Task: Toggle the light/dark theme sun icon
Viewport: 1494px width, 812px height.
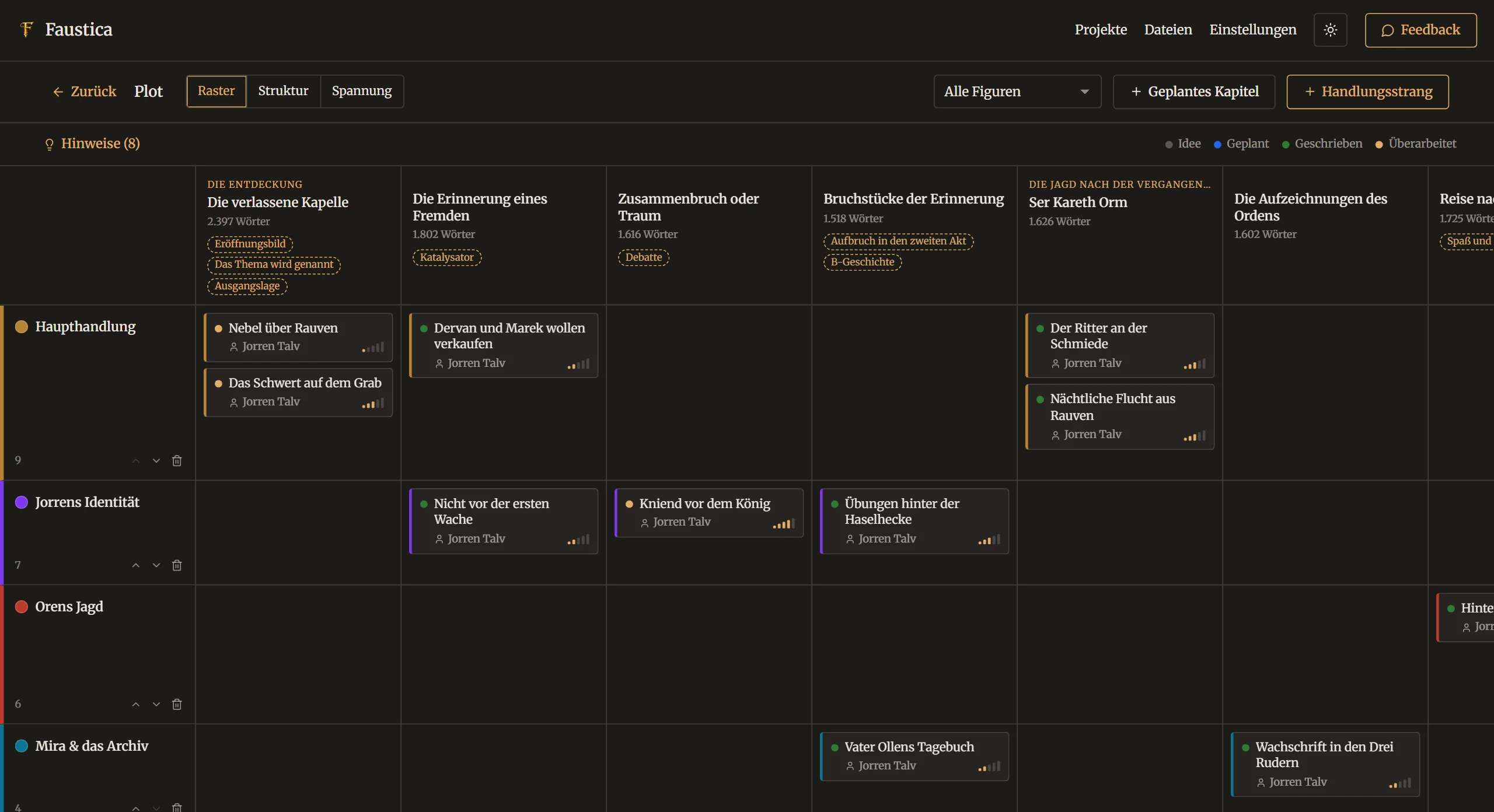Action: [x=1330, y=30]
